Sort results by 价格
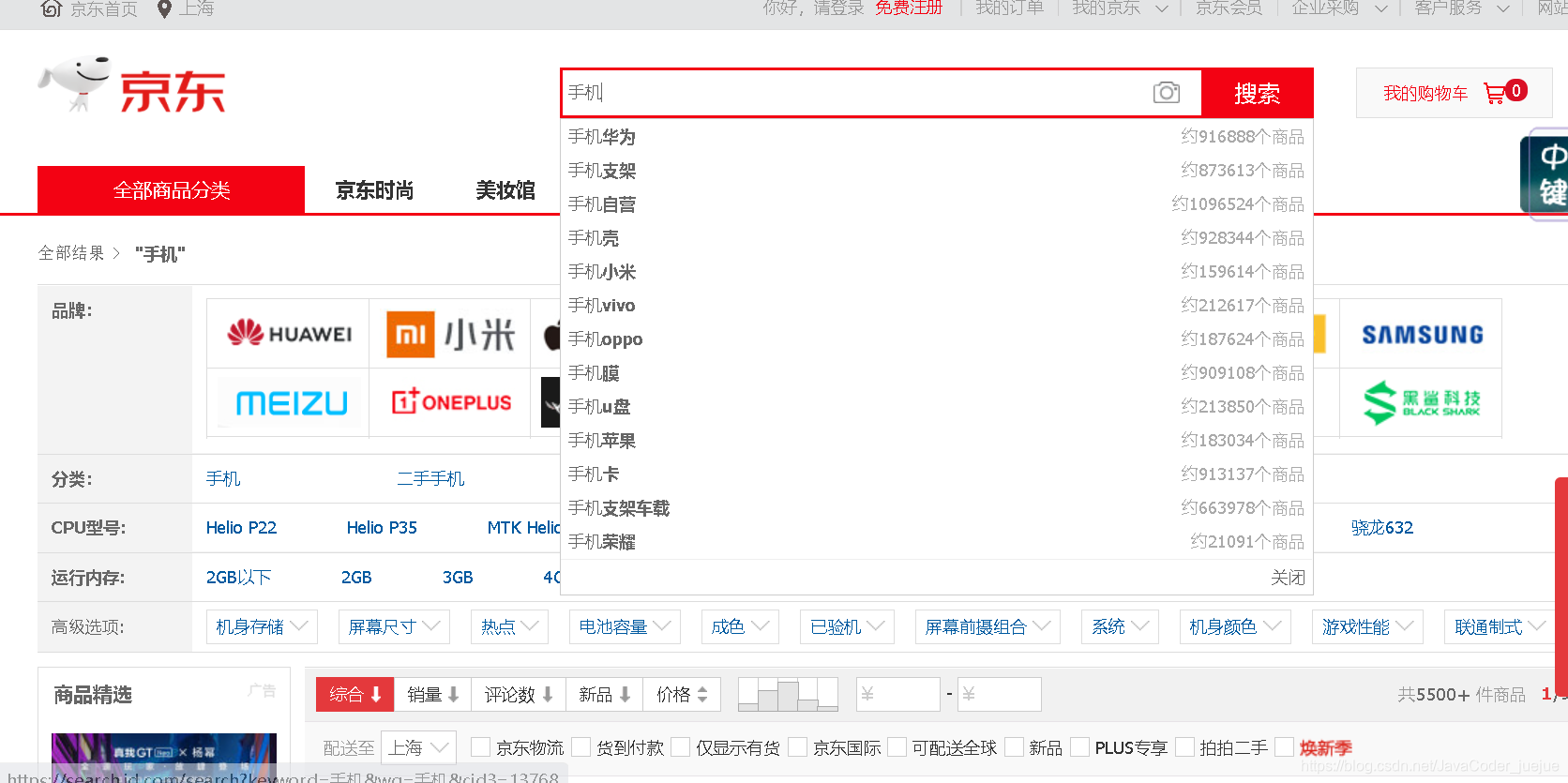 click(682, 694)
